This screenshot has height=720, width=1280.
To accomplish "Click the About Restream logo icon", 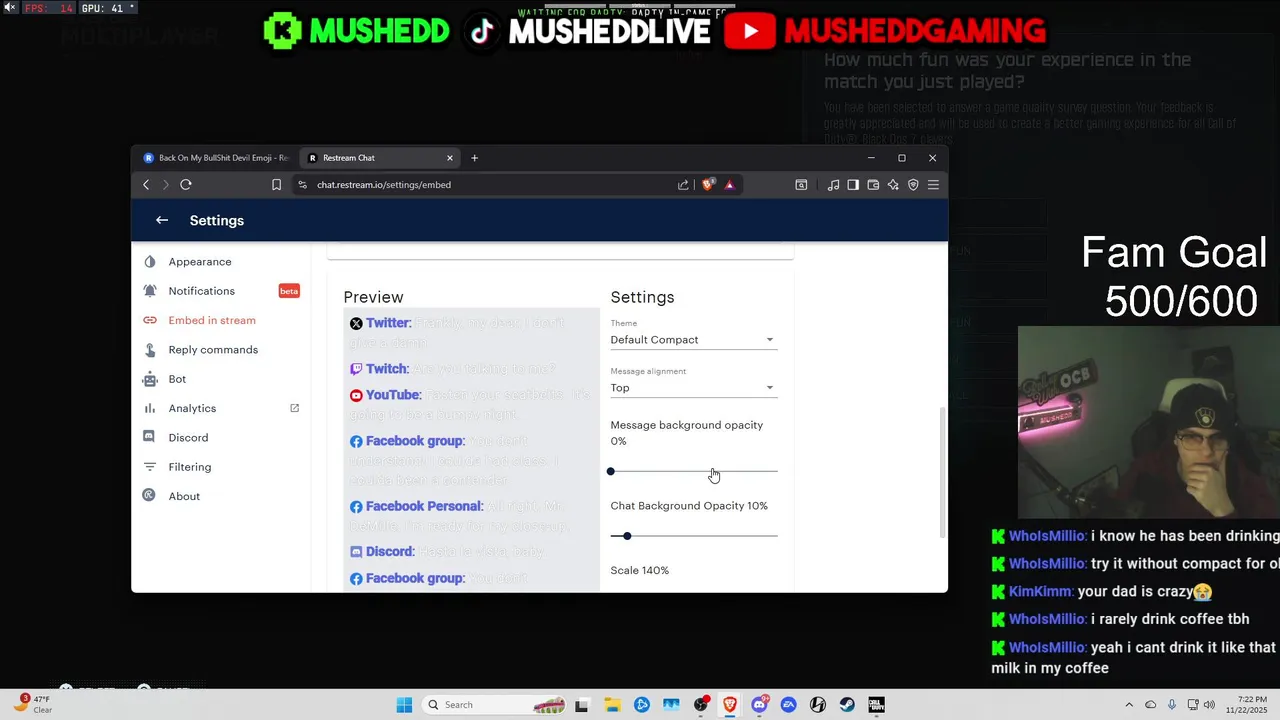I will pyautogui.click(x=149, y=496).
